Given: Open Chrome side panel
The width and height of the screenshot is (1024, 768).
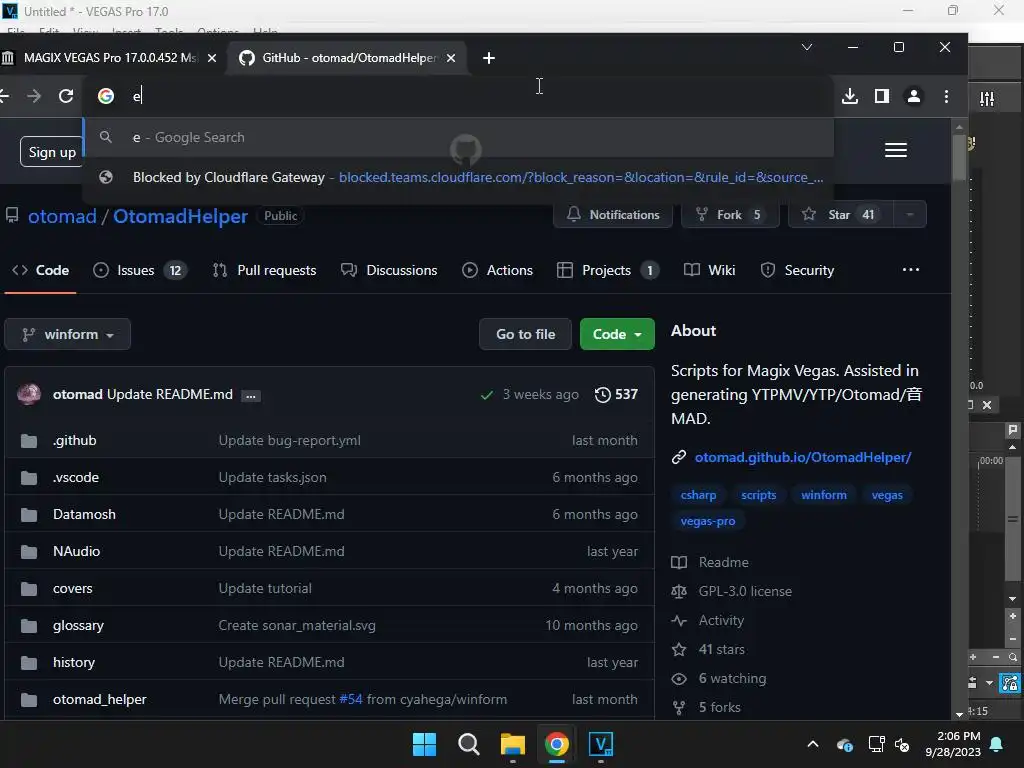Looking at the screenshot, I should point(882,97).
